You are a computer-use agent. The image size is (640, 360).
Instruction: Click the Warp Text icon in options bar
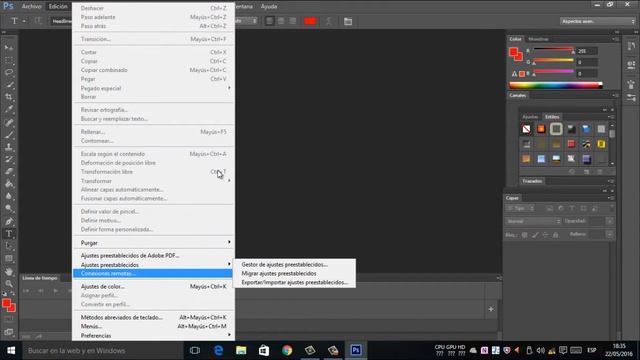(329, 21)
